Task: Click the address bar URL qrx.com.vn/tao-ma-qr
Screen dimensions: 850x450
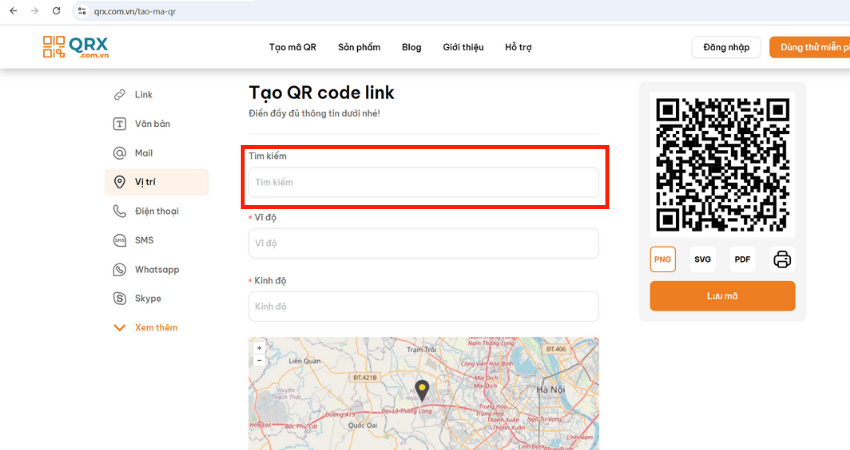Action: tap(134, 11)
